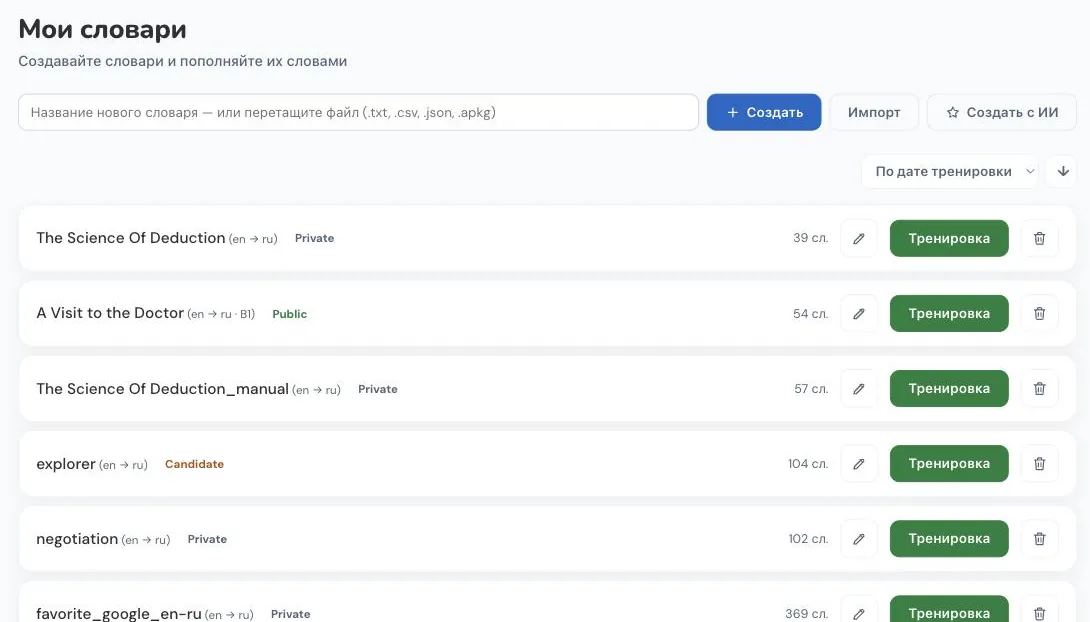Click Создать с ИИ button
Viewport: 1090px width, 622px height.
[1002, 113]
